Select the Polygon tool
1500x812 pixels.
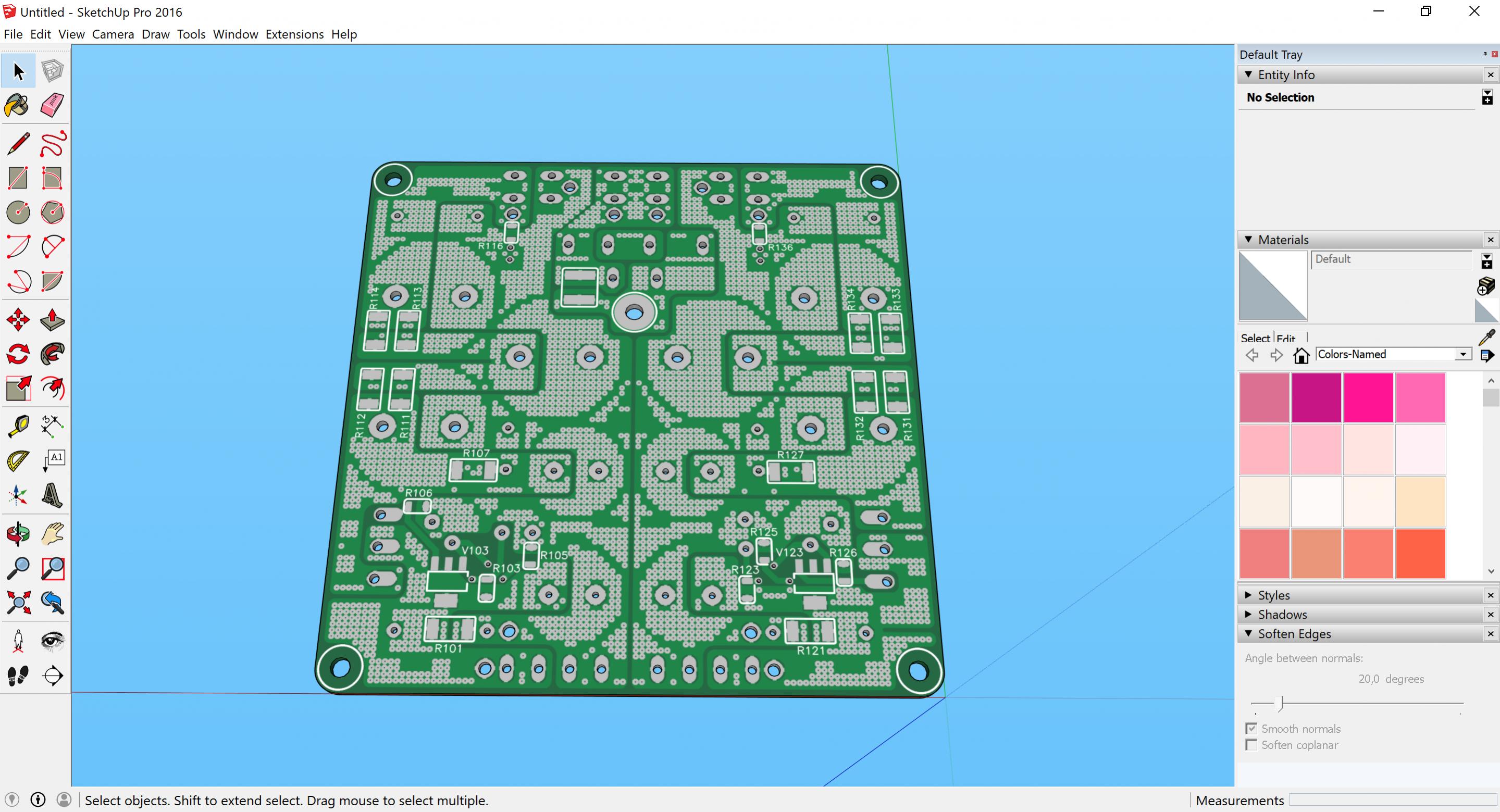click(53, 213)
